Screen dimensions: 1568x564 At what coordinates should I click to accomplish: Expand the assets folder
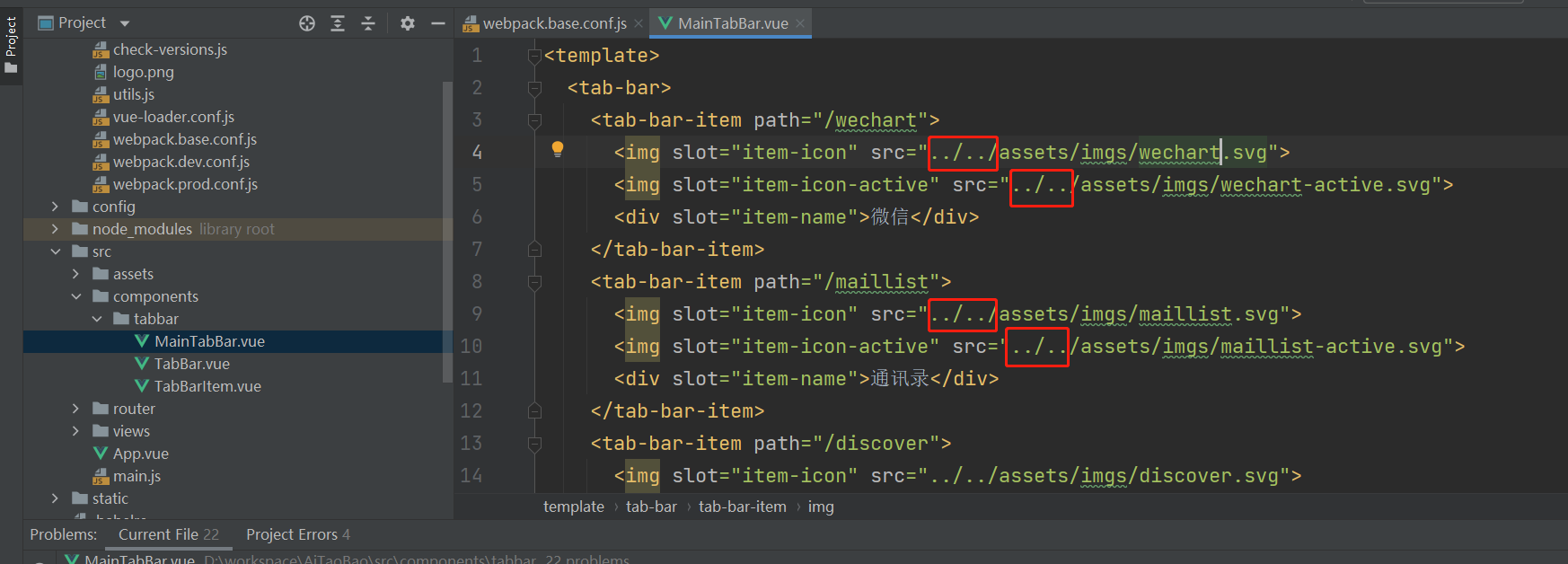(x=75, y=274)
